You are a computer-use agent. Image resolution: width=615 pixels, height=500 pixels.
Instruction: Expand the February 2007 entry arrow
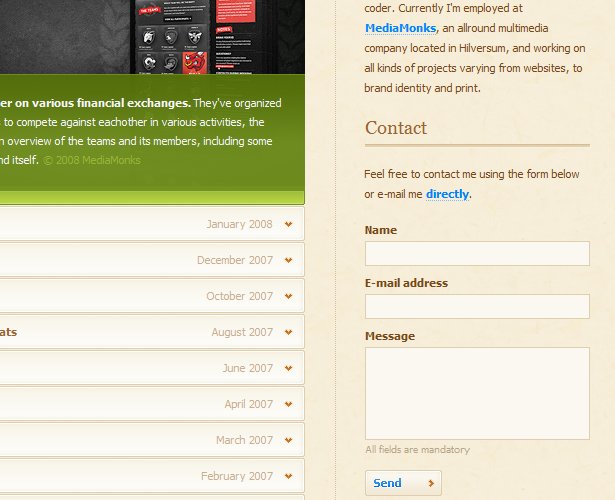[x=289, y=476]
